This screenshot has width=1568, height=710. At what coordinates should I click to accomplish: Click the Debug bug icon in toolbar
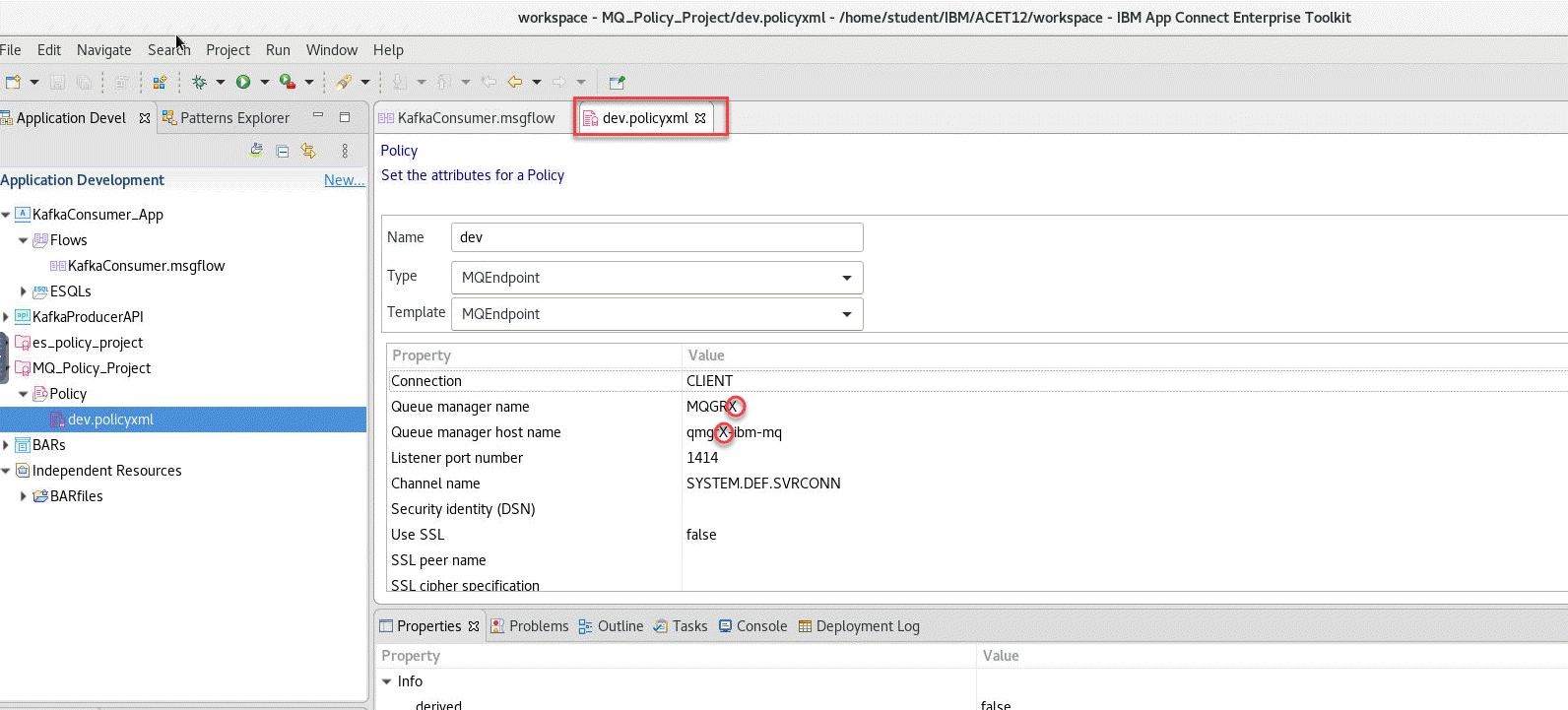pyautogui.click(x=199, y=82)
